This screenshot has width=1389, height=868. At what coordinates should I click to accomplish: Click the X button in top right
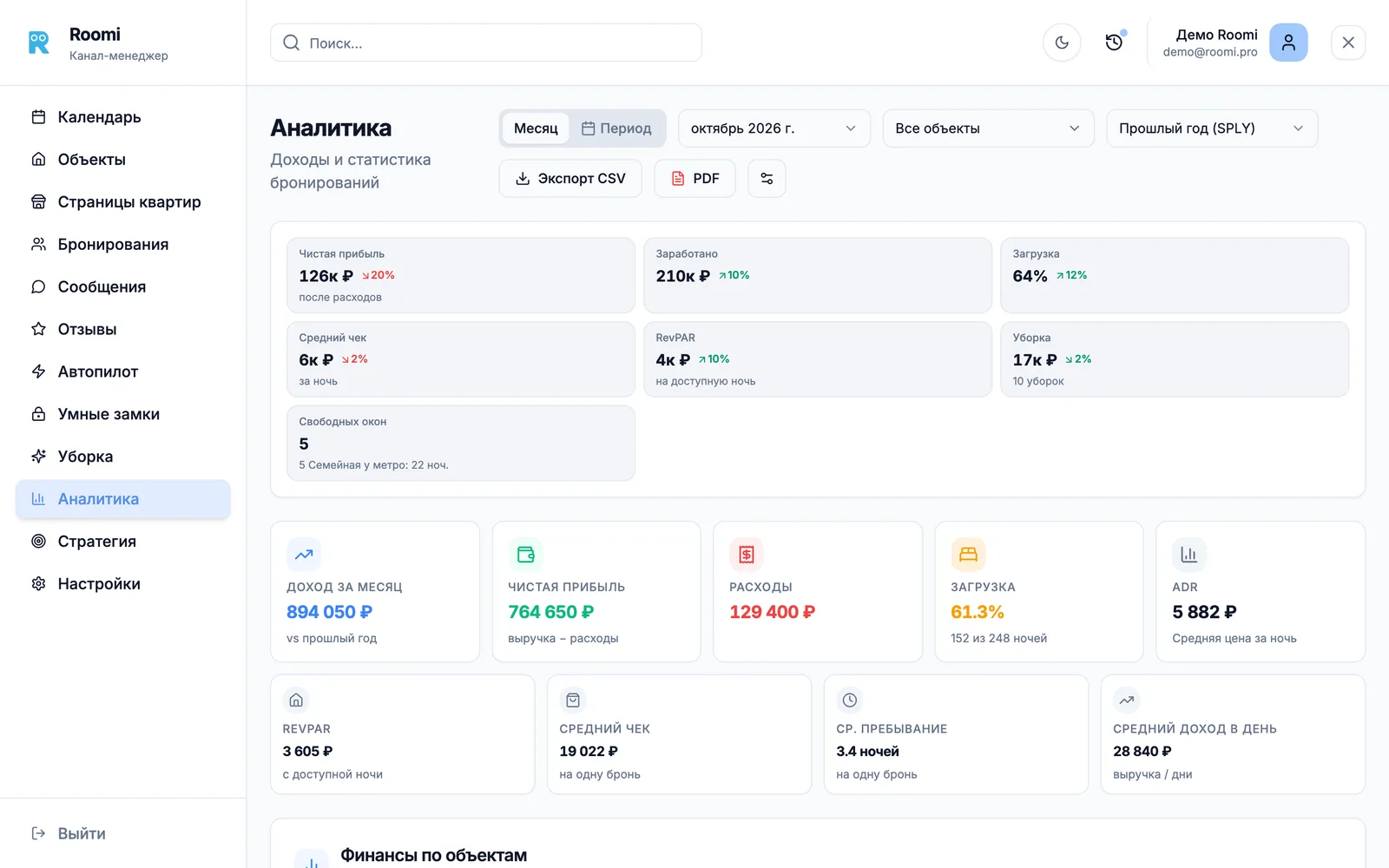(x=1348, y=43)
